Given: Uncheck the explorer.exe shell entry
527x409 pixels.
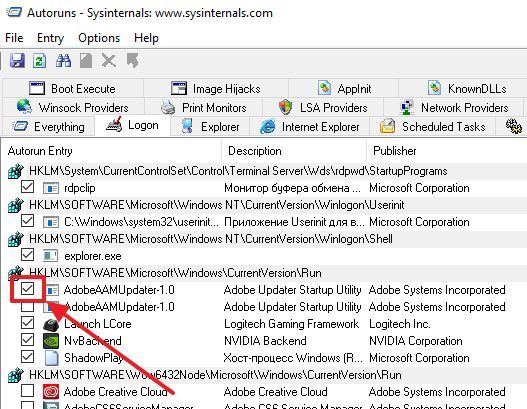Looking at the screenshot, I should pyautogui.click(x=27, y=255).
